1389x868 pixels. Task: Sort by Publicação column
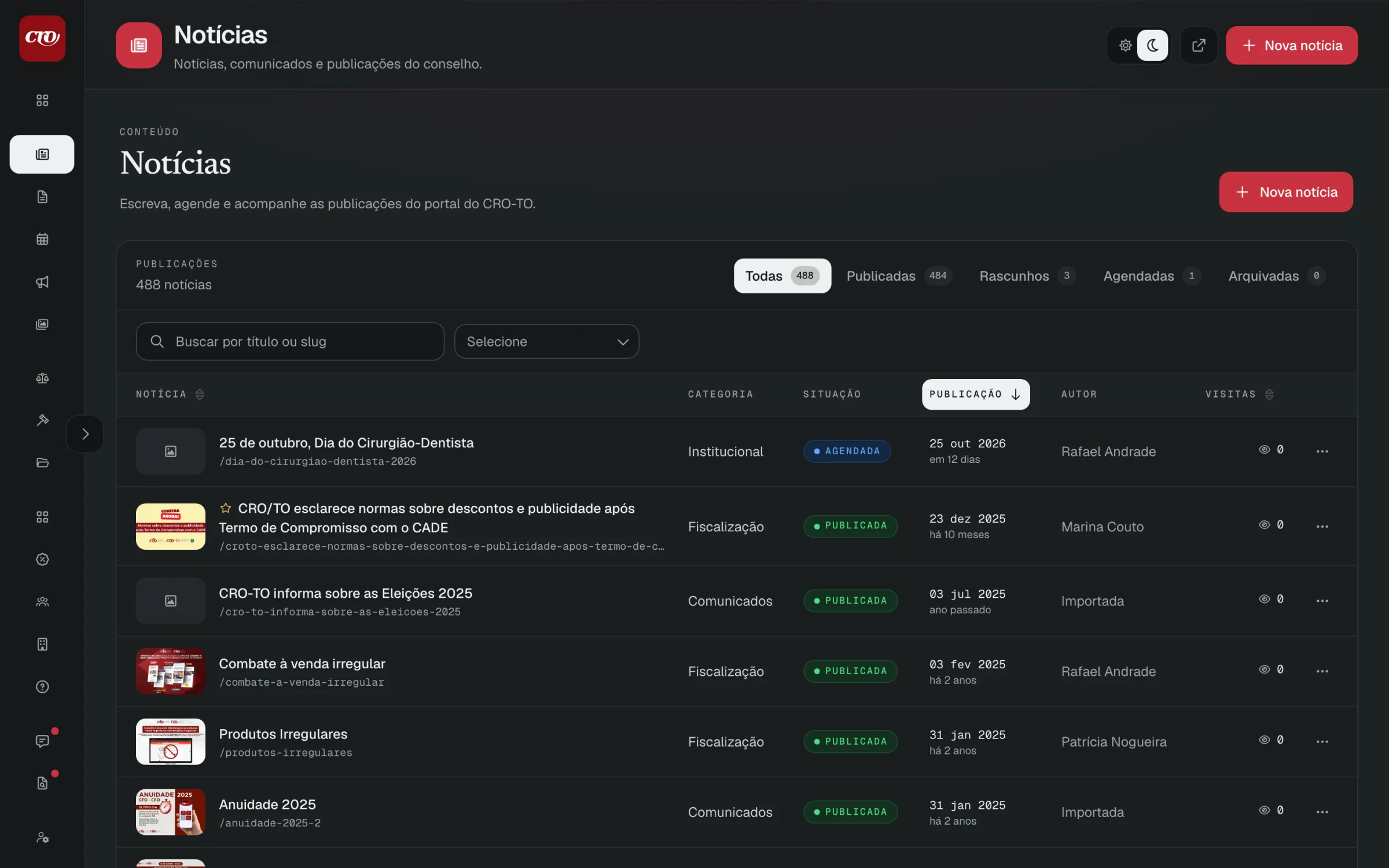[x=975, y=394]
